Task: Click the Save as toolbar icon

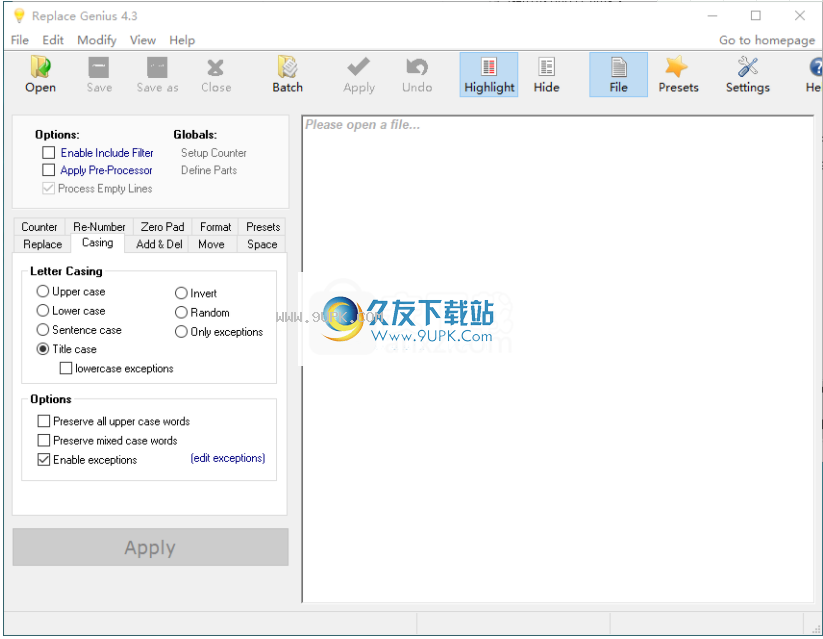Action: pyautogui.click(x=157, y=75)
